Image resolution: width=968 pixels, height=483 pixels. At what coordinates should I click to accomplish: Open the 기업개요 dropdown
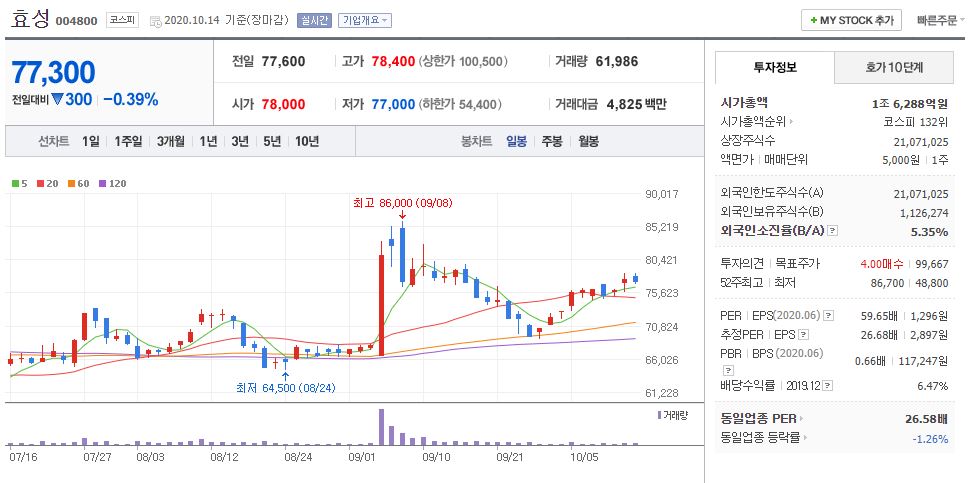pyautogui.click(x=364, y=20)
